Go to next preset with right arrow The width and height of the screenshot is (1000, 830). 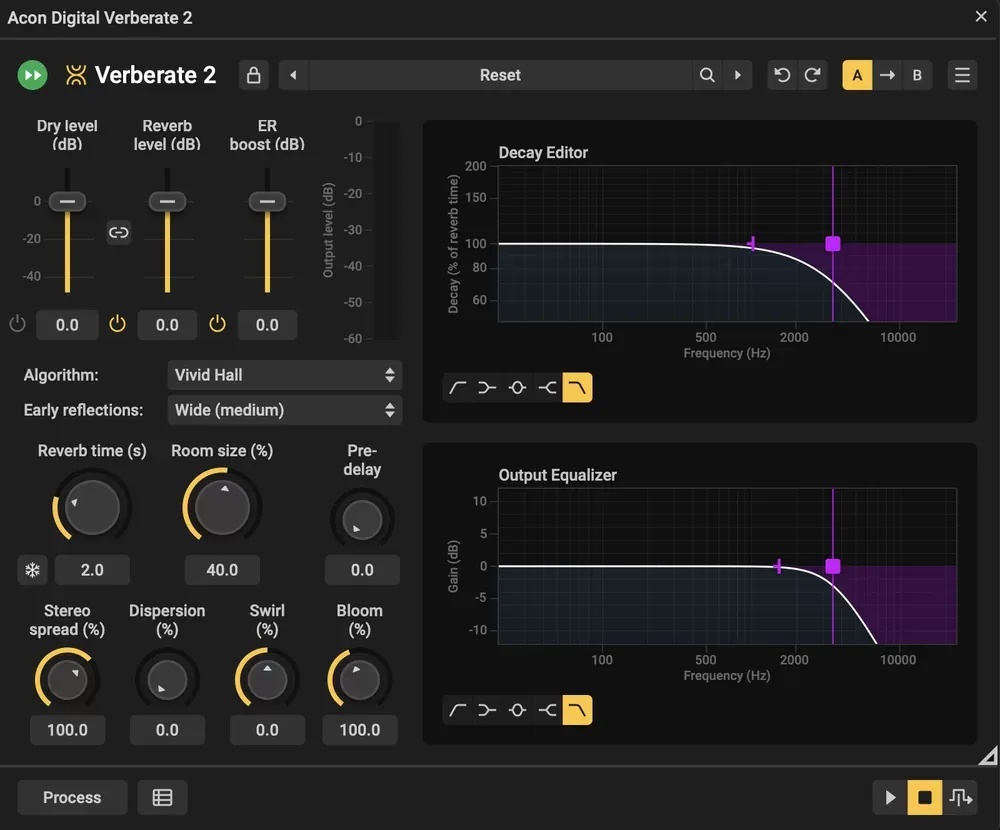[x=738, y=75]
